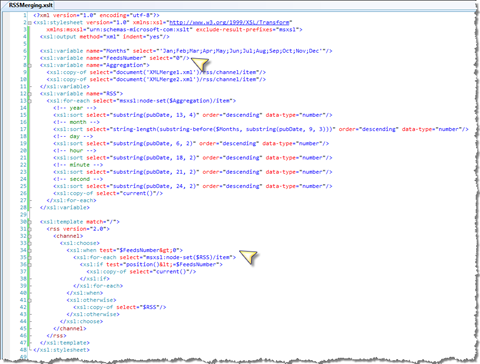Click the copy-of current() on line 37
This screenshot has height=364, width=480.
(x=141, y=272)
